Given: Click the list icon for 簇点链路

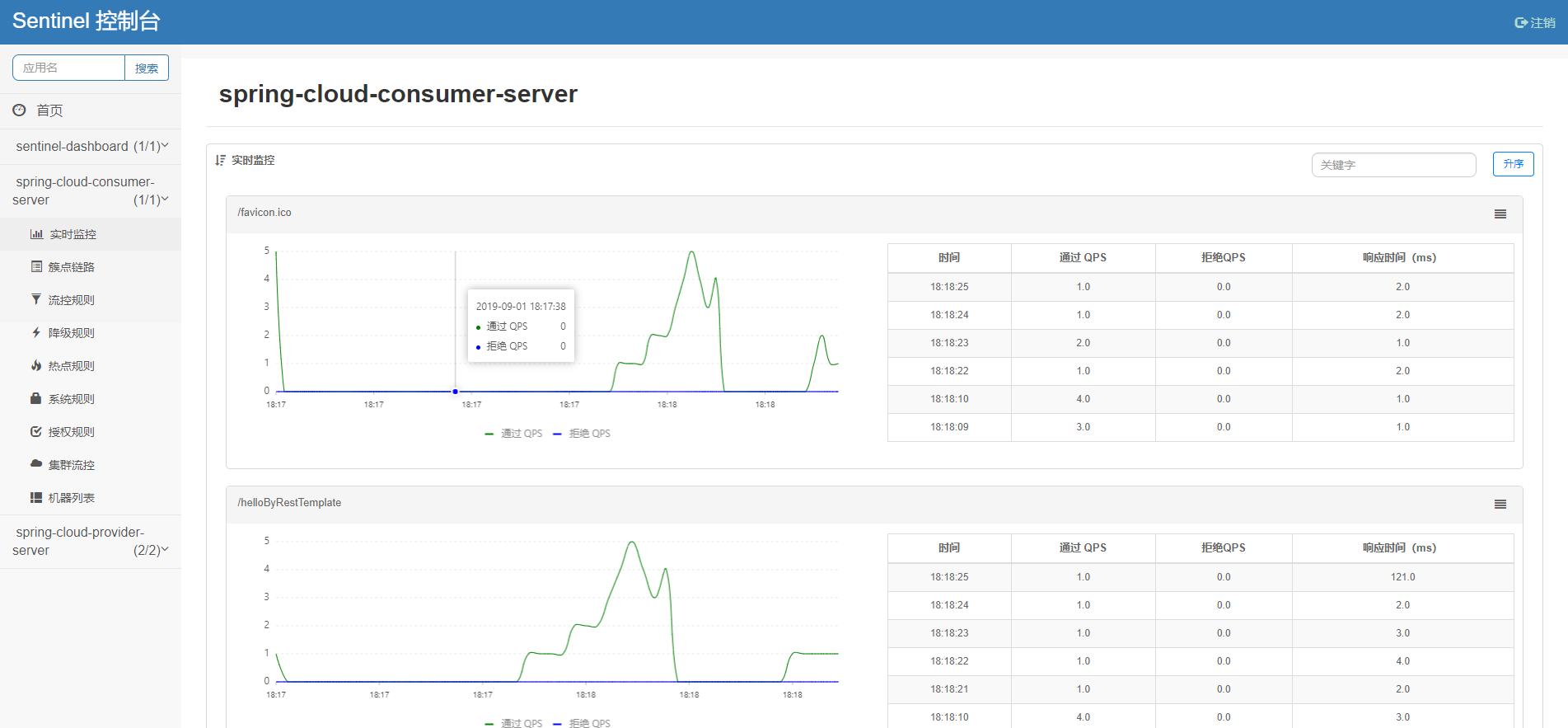Looking at the screenshot, I should click(x=36, y=267).
